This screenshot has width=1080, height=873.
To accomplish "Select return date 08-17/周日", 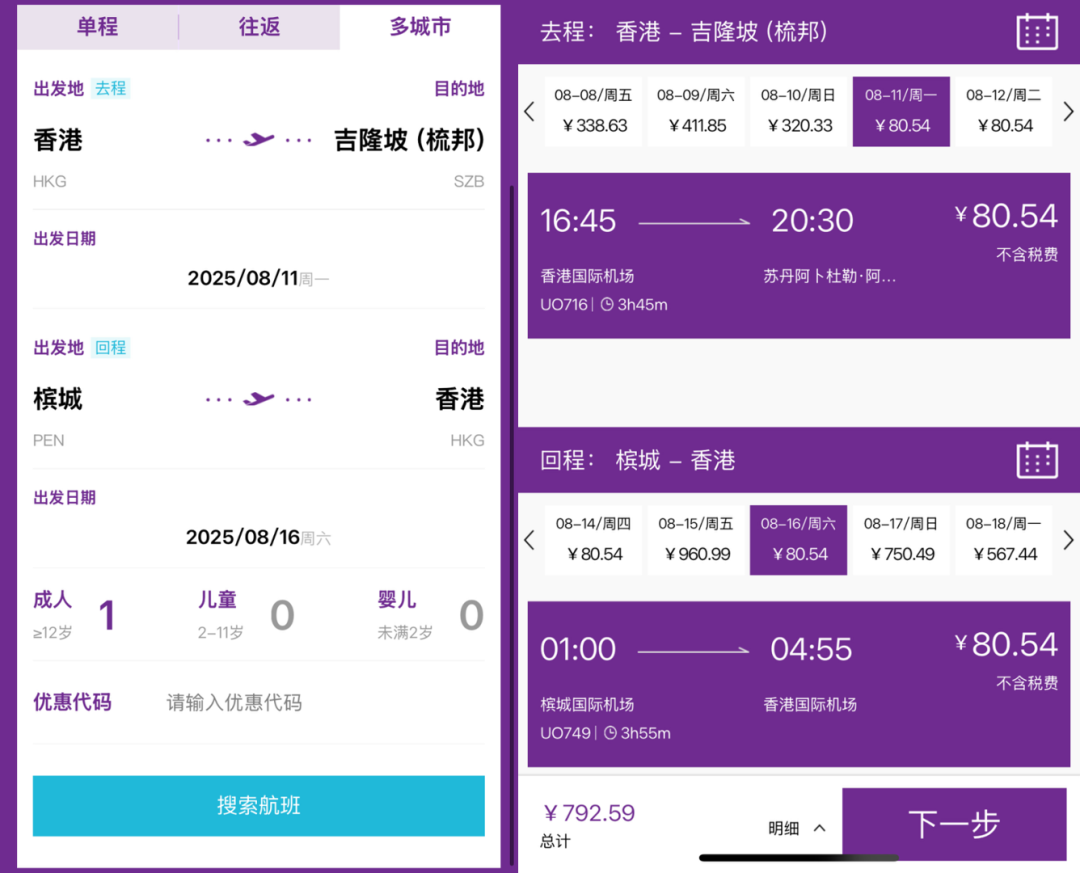I will click(901, 540).
